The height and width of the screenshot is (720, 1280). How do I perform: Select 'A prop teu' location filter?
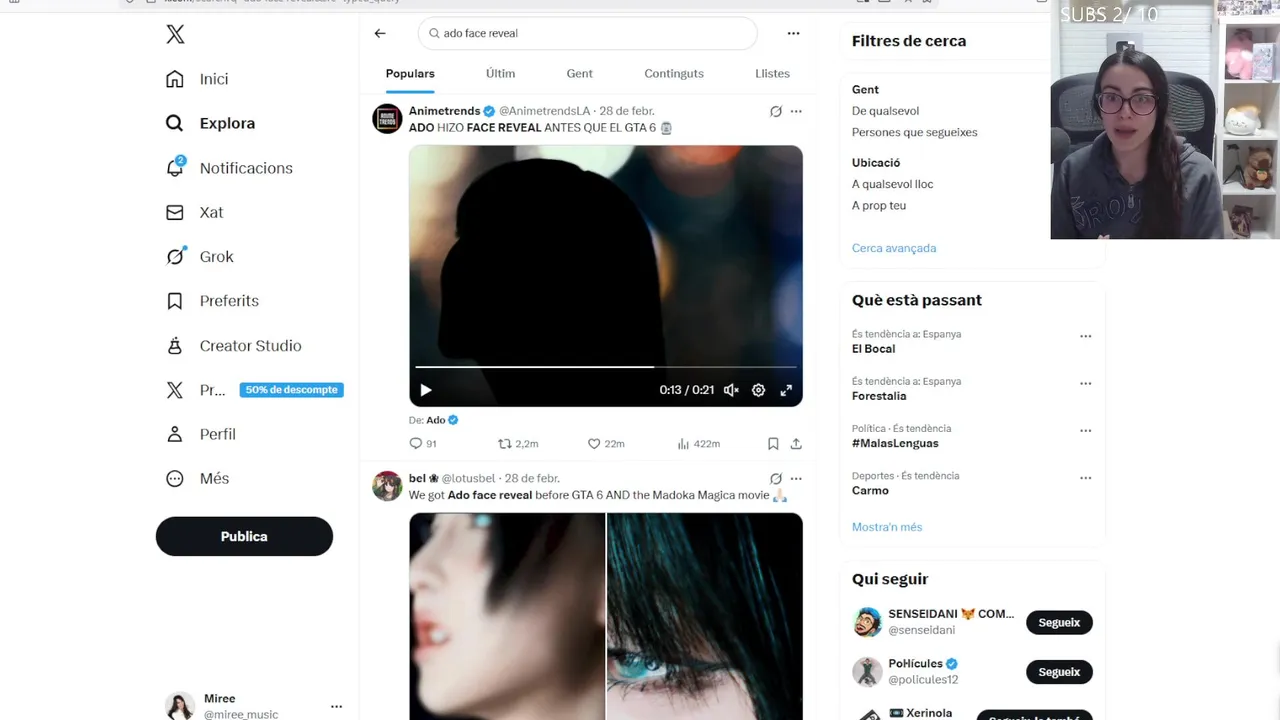tap(878, 206)
